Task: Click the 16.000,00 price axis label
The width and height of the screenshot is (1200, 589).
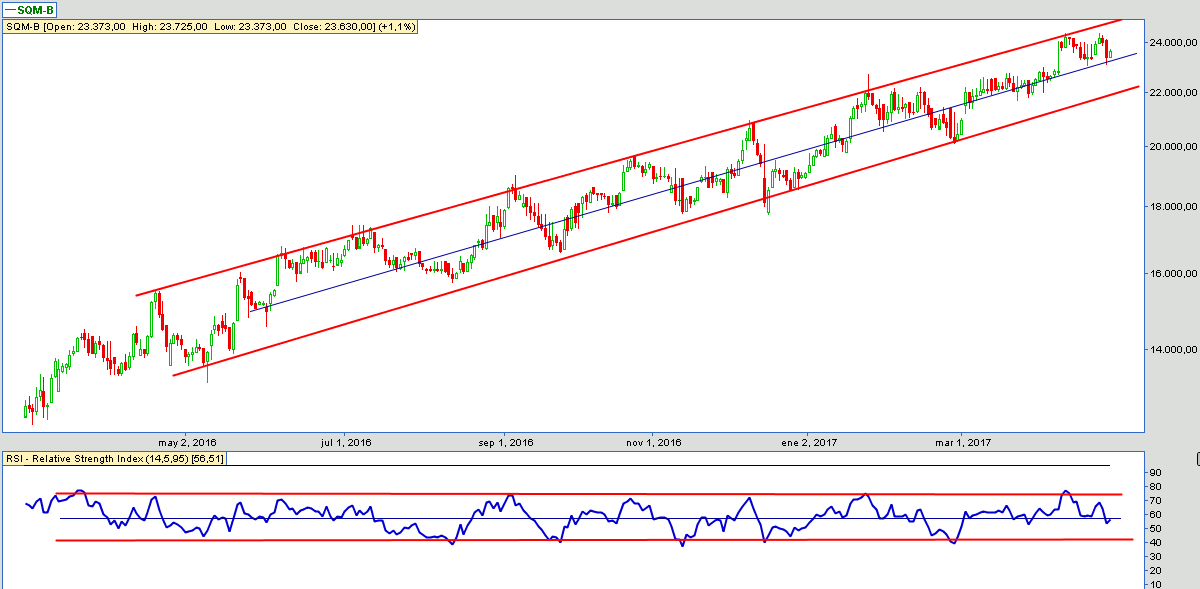Action: pos(1174,273)
